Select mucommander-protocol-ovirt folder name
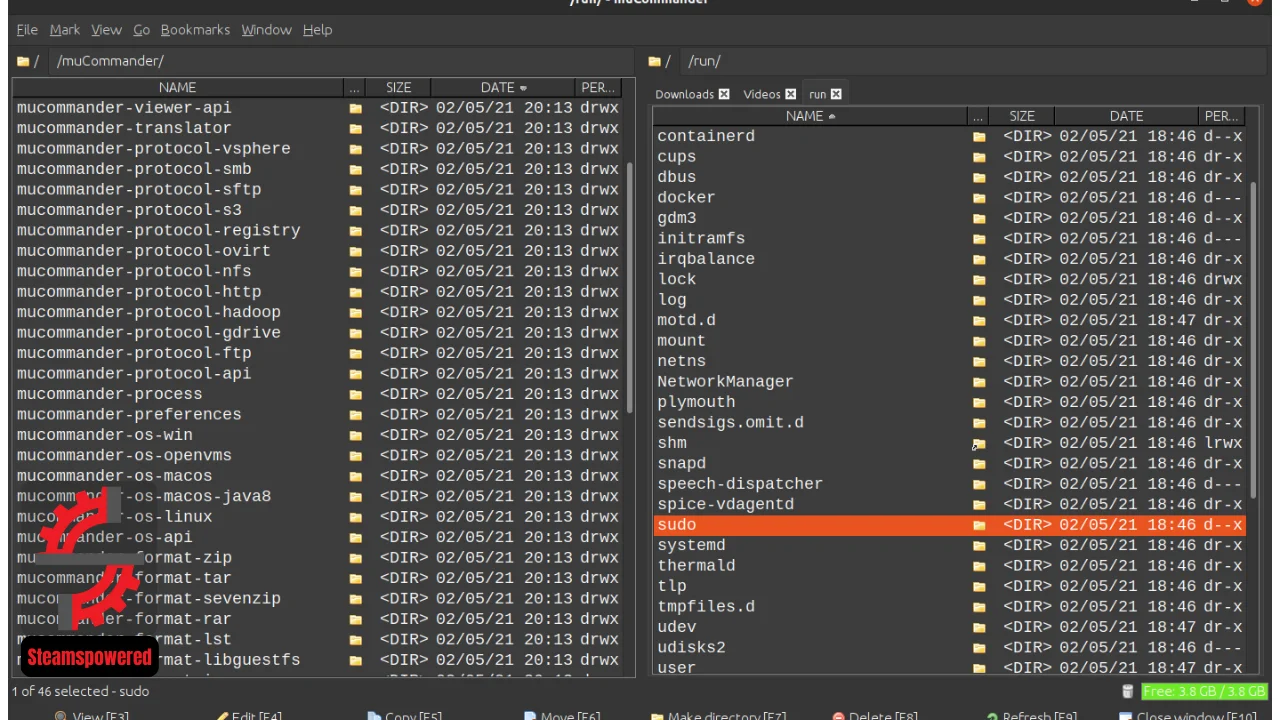Screen dimensions: 1280x720 tap(143, 251)
